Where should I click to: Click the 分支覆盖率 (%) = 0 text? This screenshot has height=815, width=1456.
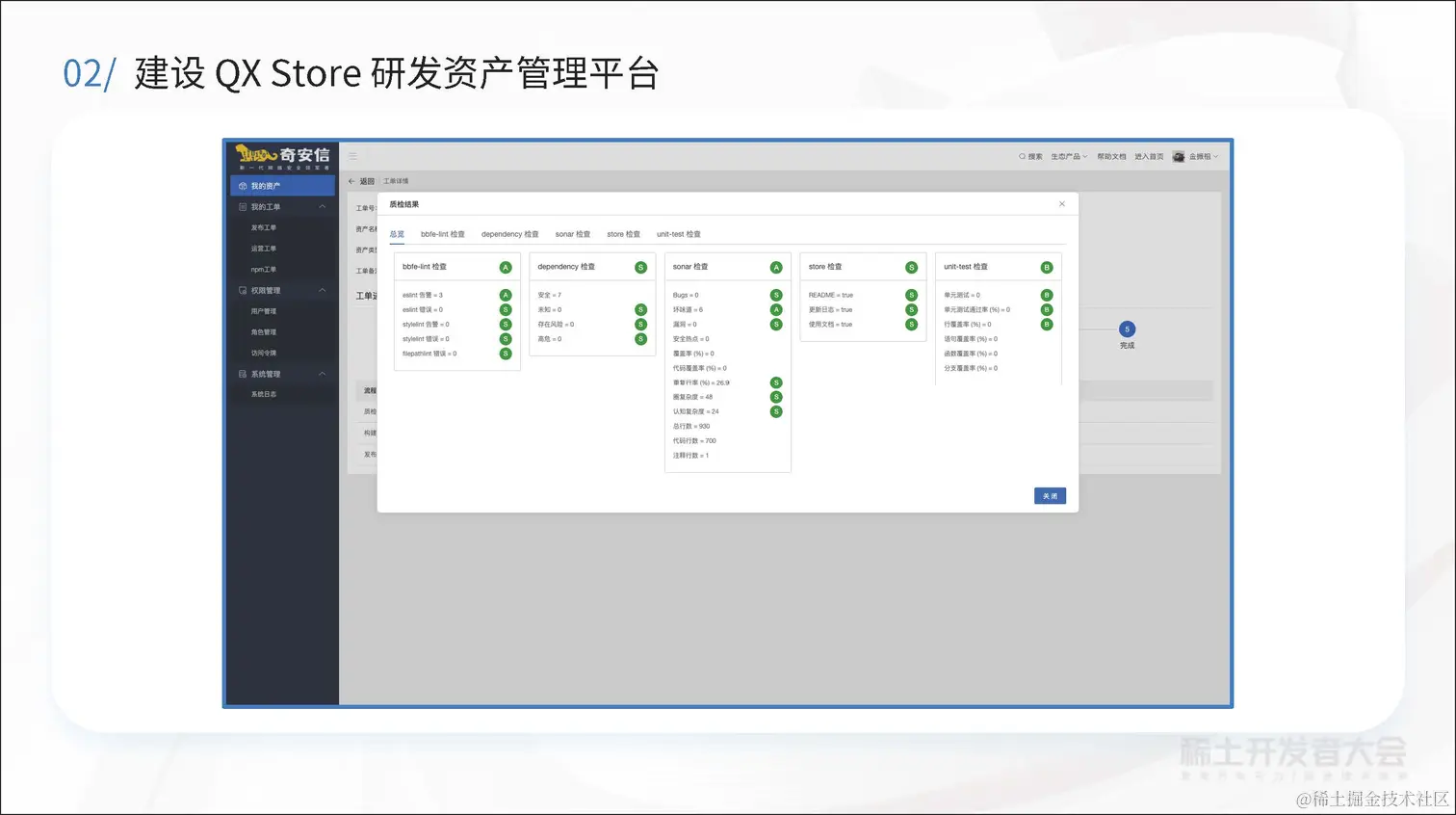(x=971, y=368)
